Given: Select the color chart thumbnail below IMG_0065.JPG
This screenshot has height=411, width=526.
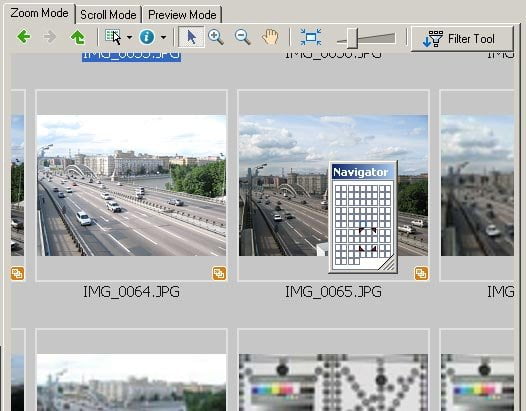Looking at the screenshot, I should click(x=333, y=382).
